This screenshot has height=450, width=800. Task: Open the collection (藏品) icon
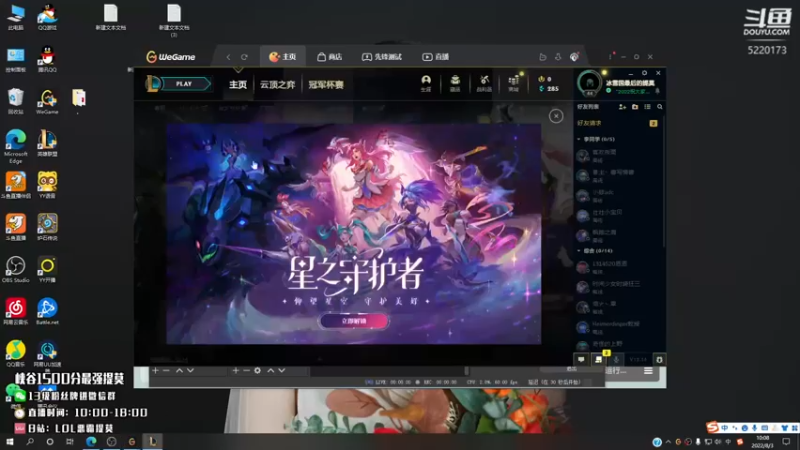pos(455,83)
